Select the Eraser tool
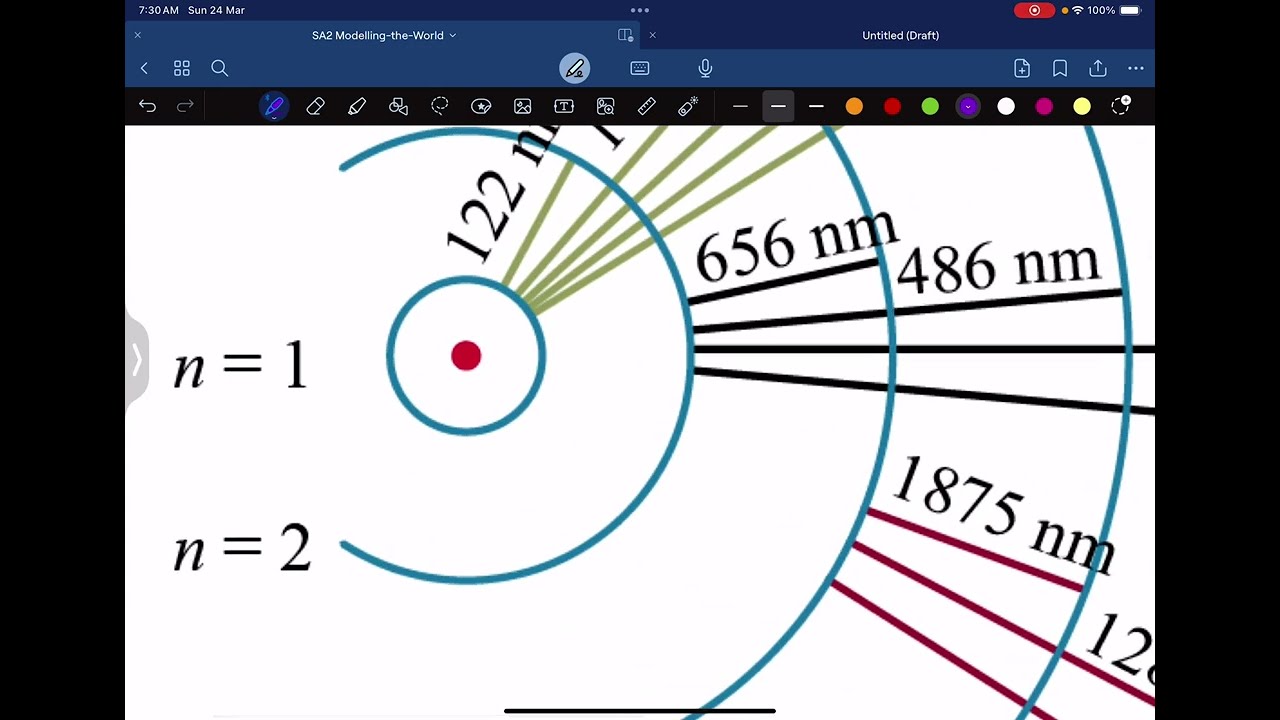 316,106
